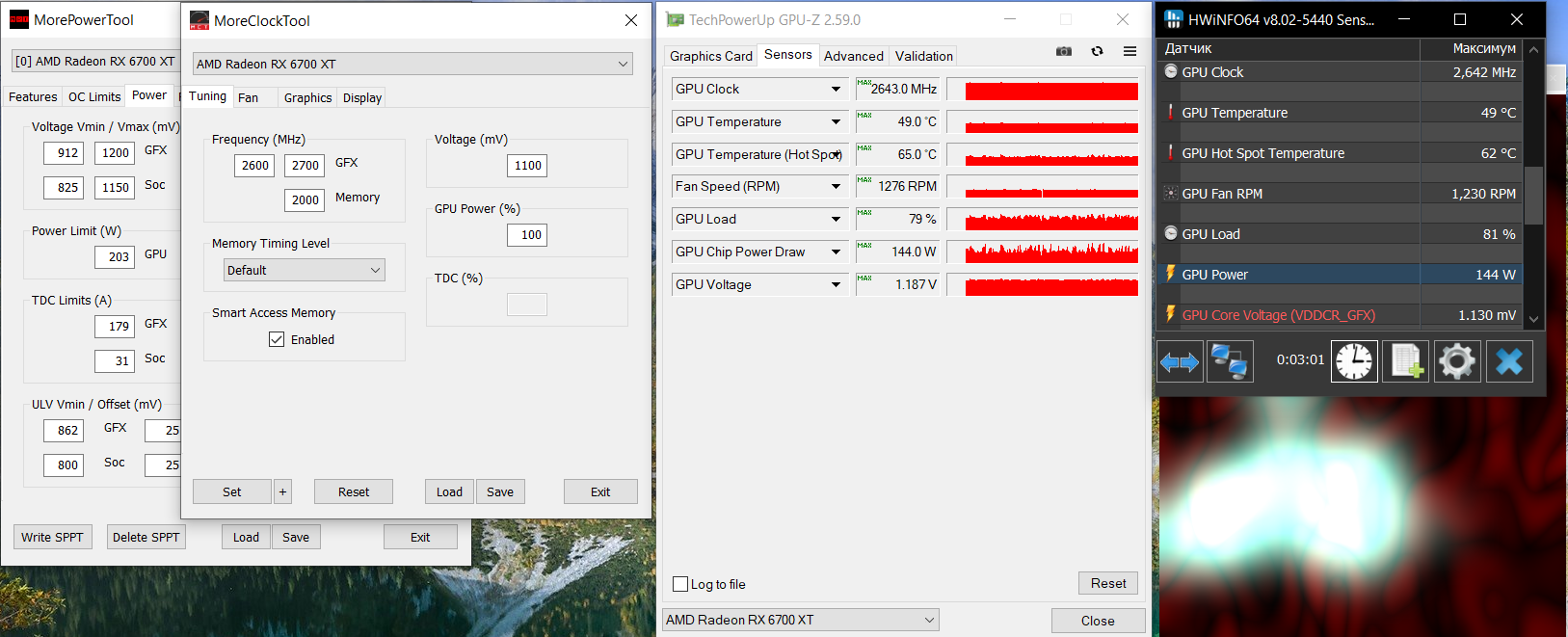Click the GPU-Z title bar app icon
This screenshot has height=637, width=1568.
click(x=675, y=19)
